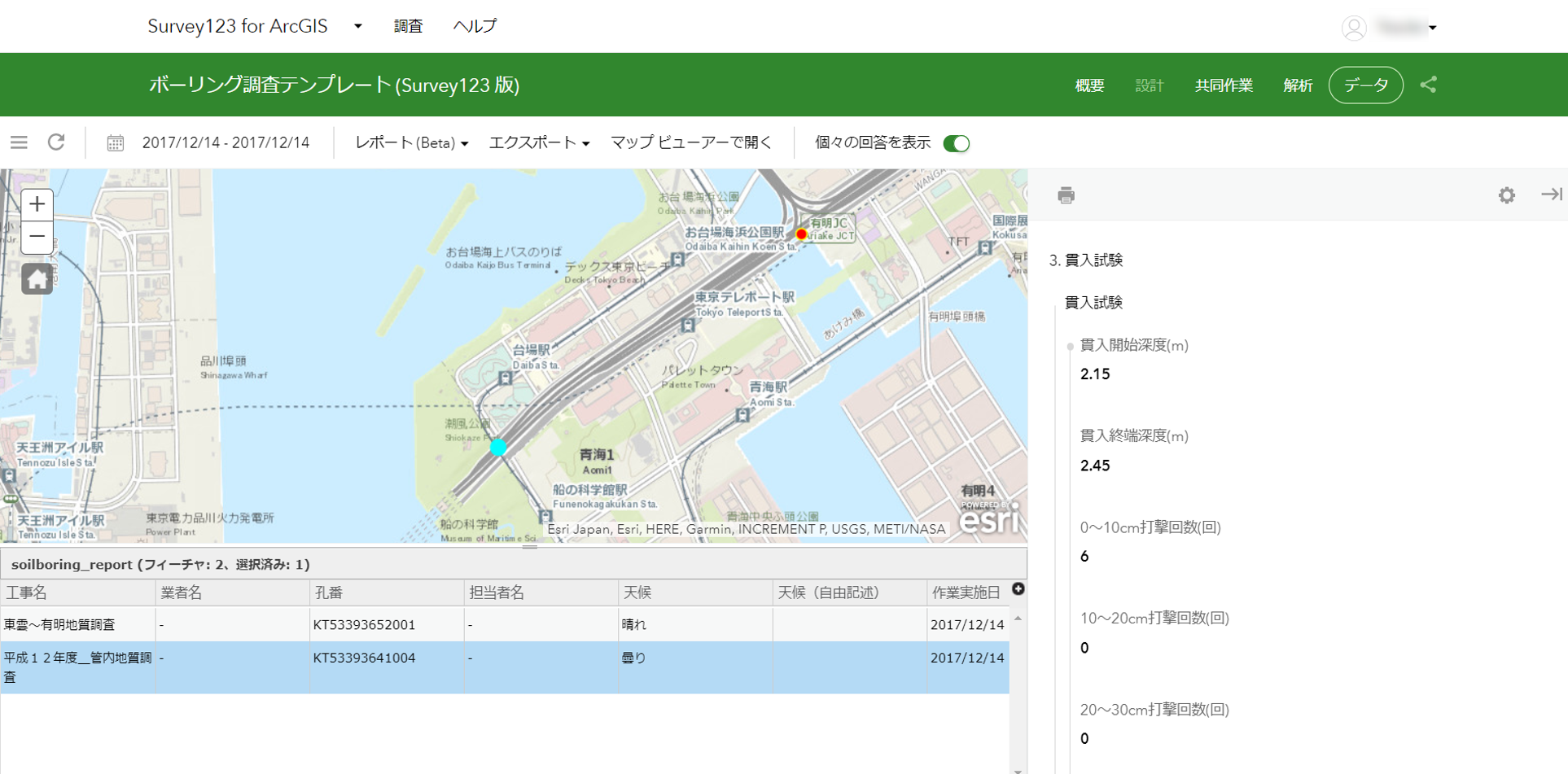
Task: Toggle 個々の回答を表示 switch off
Action: [956, 143]
